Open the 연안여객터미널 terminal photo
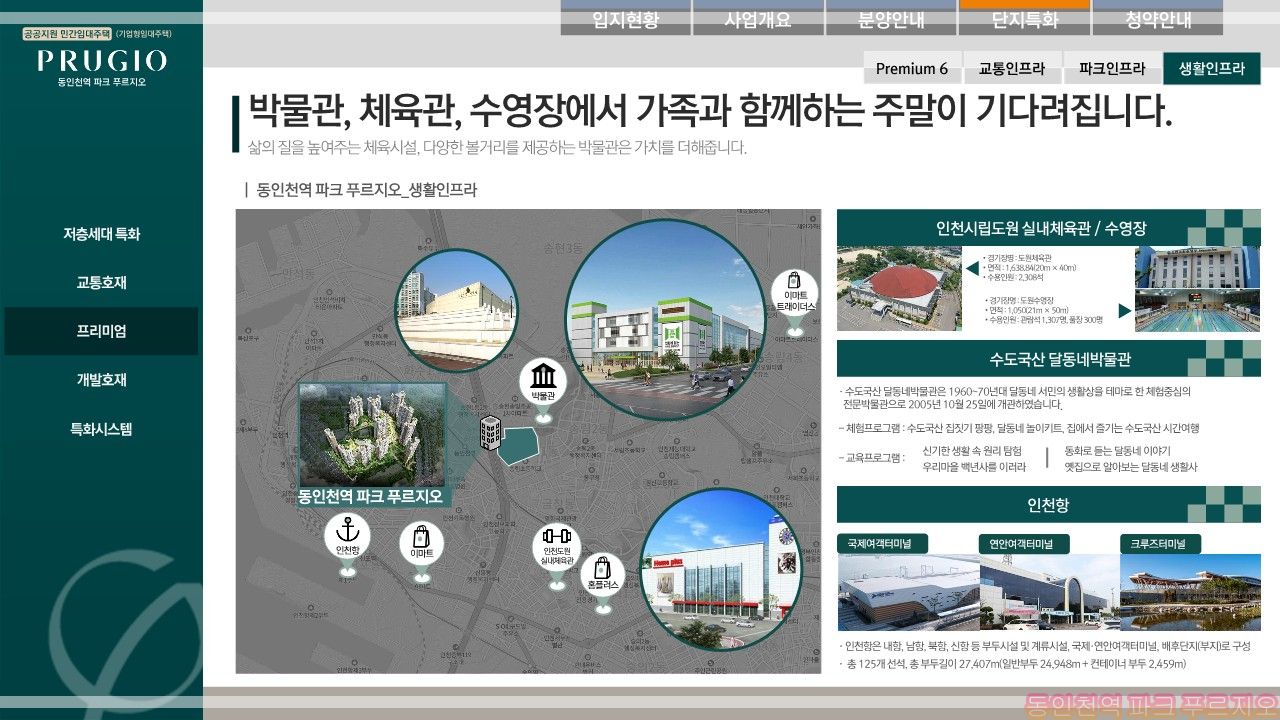The height and width of the screenshot is (720, 1280). pyautogui.click(x=1048, y=592)
